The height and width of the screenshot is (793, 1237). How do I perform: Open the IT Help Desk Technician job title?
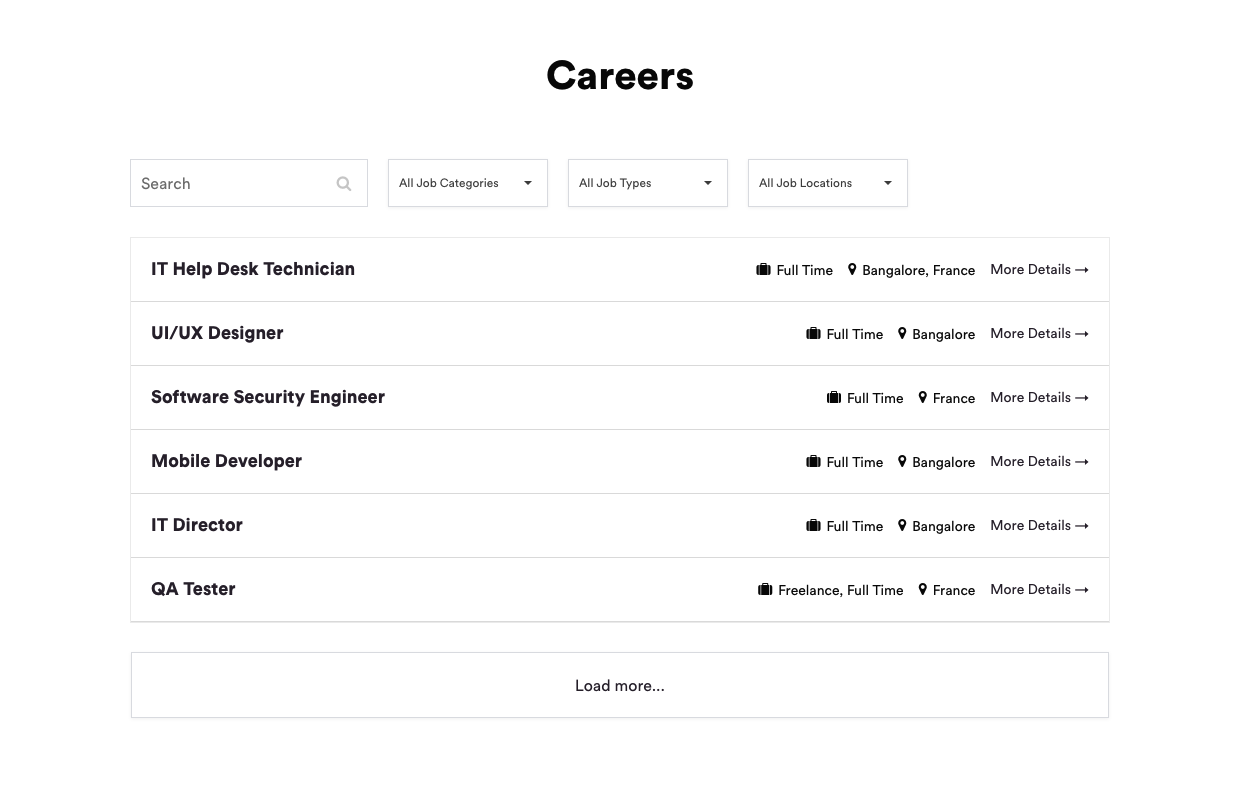click(253, 269)
